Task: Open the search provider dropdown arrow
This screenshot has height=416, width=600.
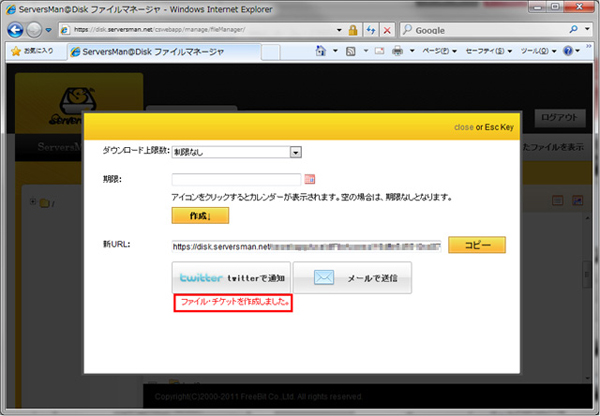Action: pyautogui.click(x=587, y=29)
